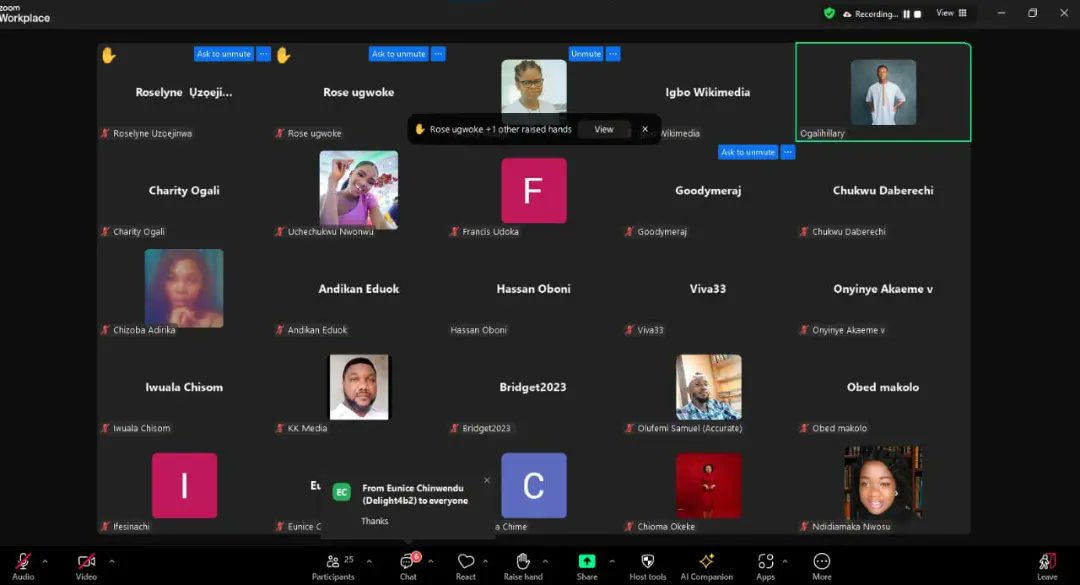Stop the recording
1080x585 pixels.
pos(917,14)
